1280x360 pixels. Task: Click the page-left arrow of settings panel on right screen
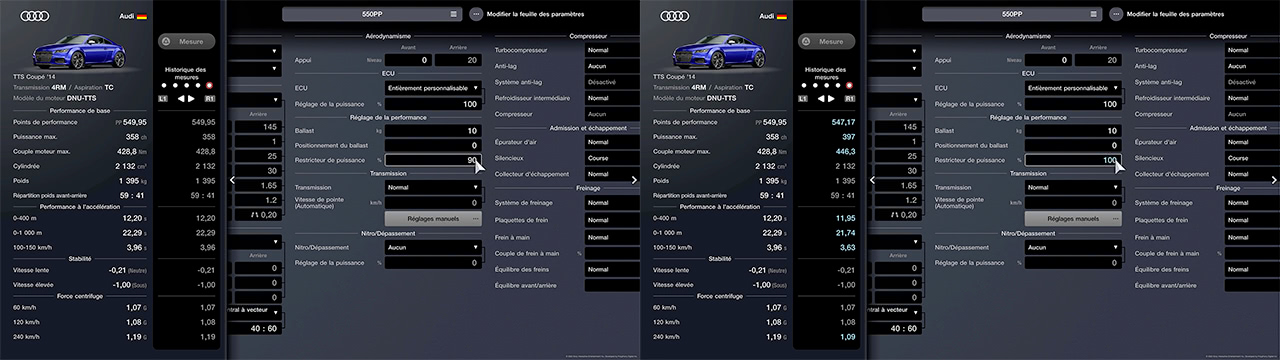click(x=873, y=180)
